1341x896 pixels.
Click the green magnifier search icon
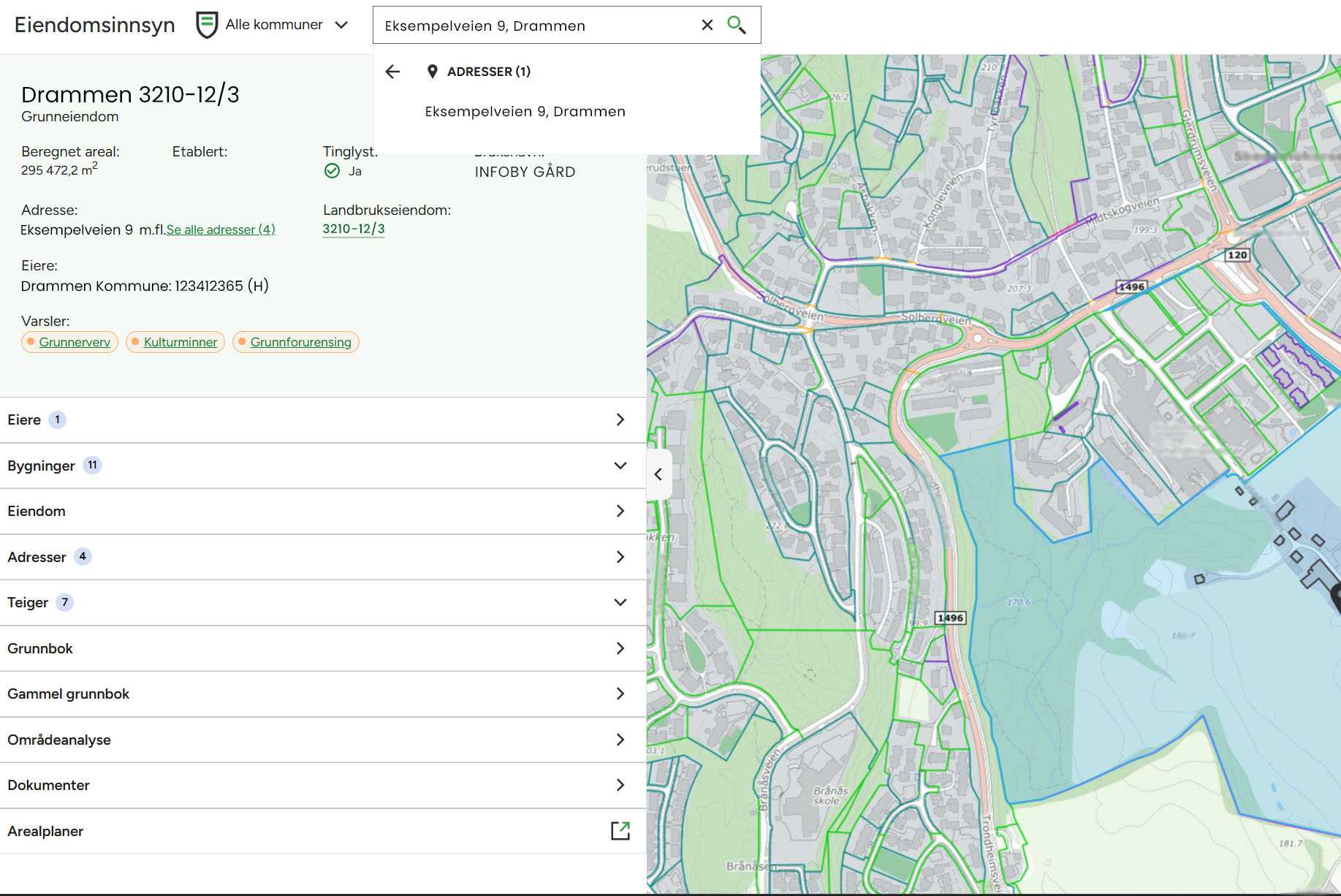point(737,25)
